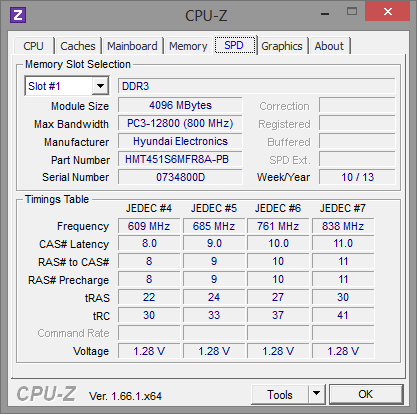Click the Ver. 1.66.1.x64 version text
The height and width of the screenshot is (414, 417).
click(125, 396)
